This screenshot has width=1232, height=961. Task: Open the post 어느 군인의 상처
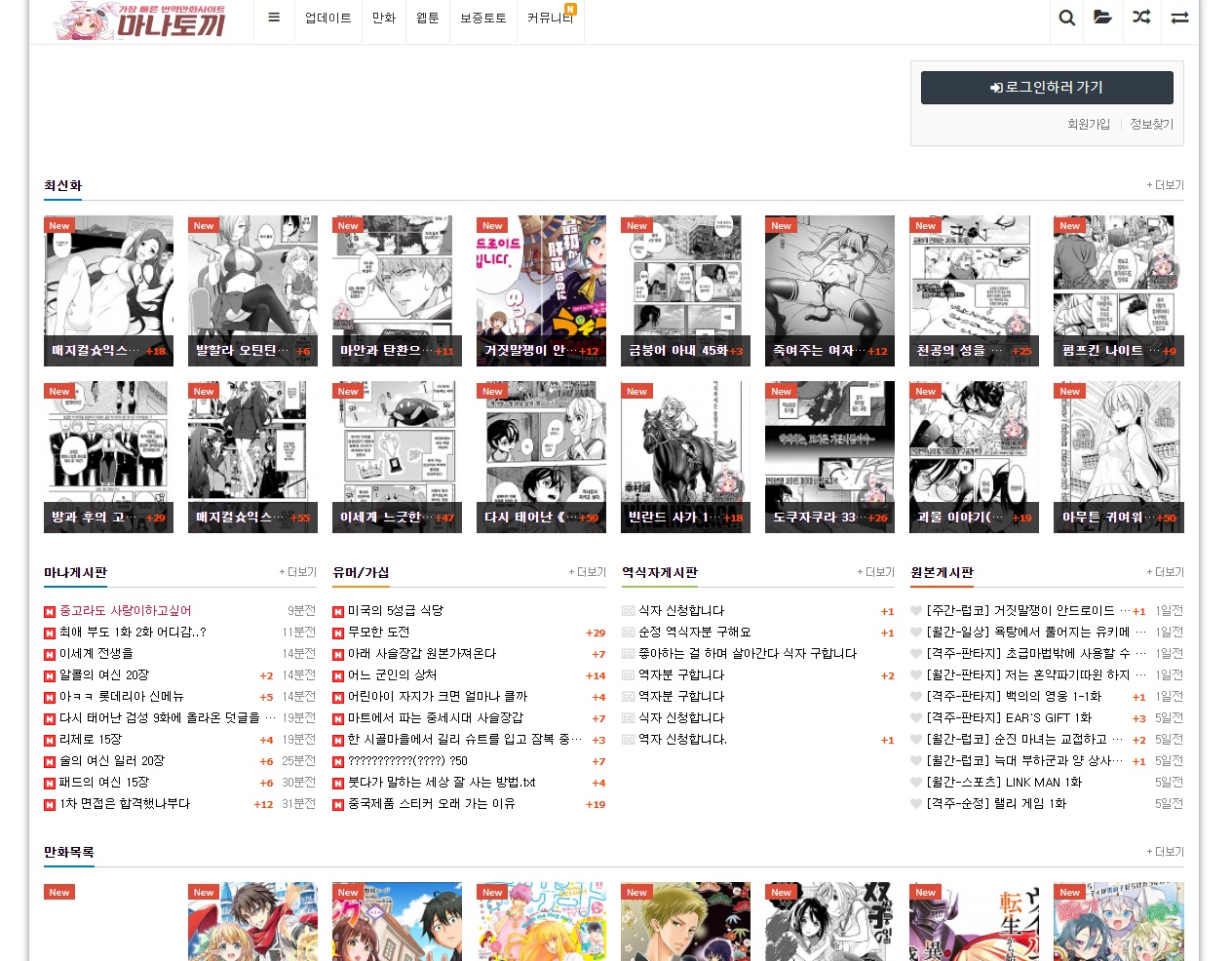[x=393, y=675]
